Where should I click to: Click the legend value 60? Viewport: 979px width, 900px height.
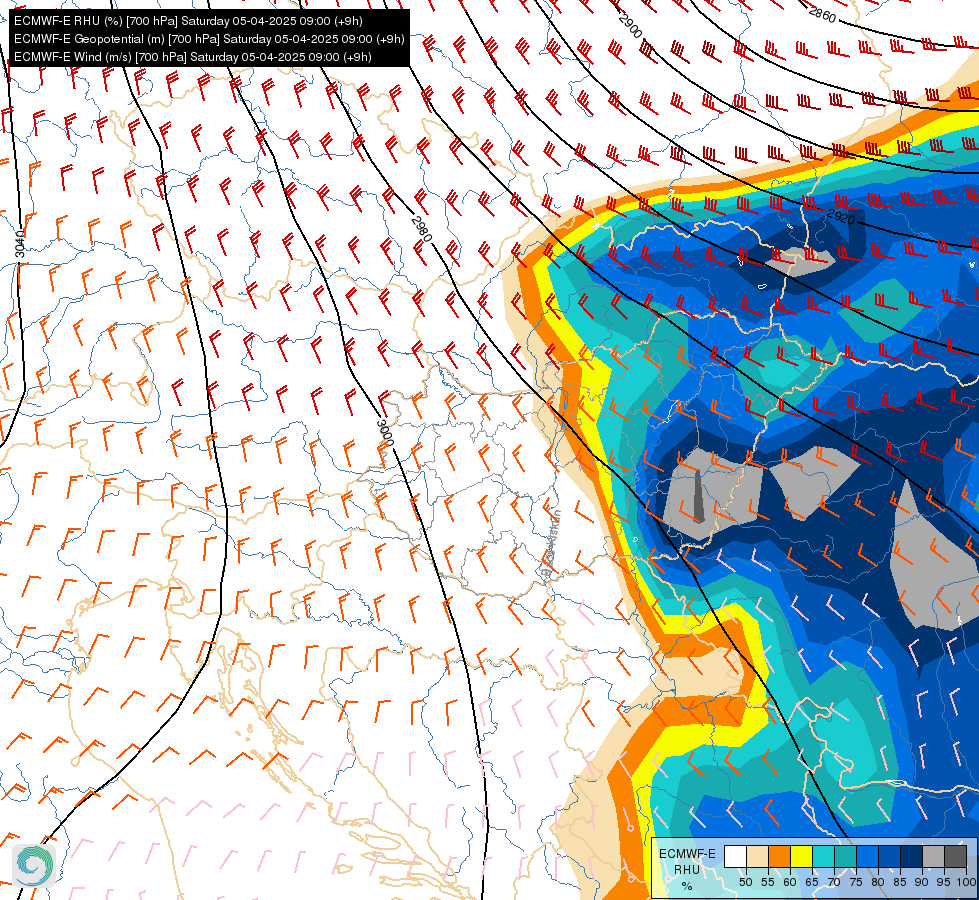pyautogui.click(x=790, y=882)
